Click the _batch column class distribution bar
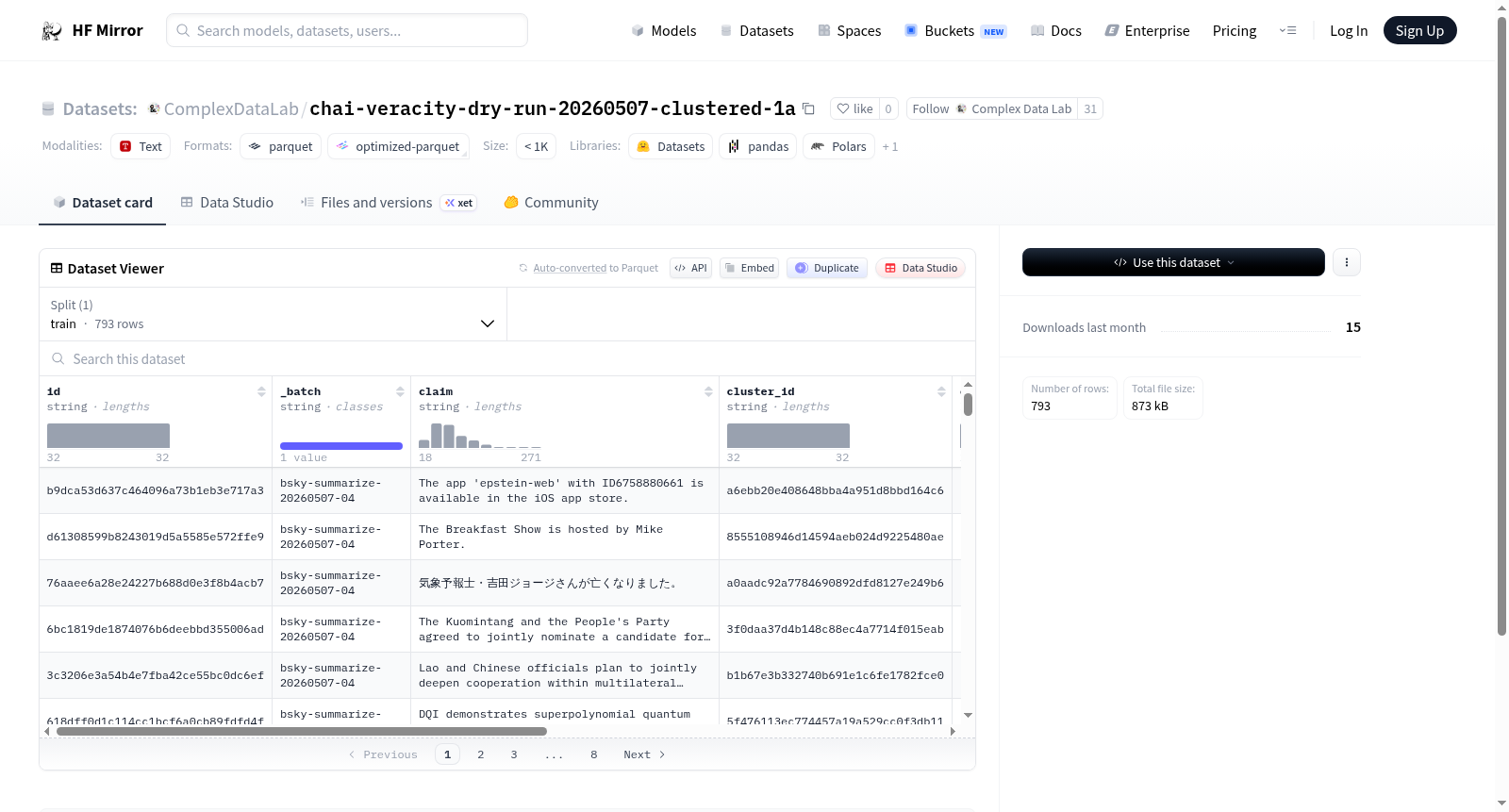1509x812 pixels. pyautogui.click(x=341, y=445)
